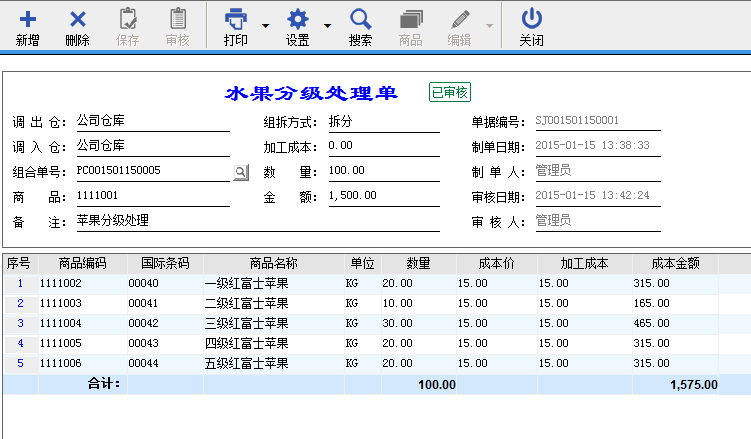The width and height of the screenshot is (751, 439).
Task: Click the lookup icon beside 组合单号
Action: (241, 172)
